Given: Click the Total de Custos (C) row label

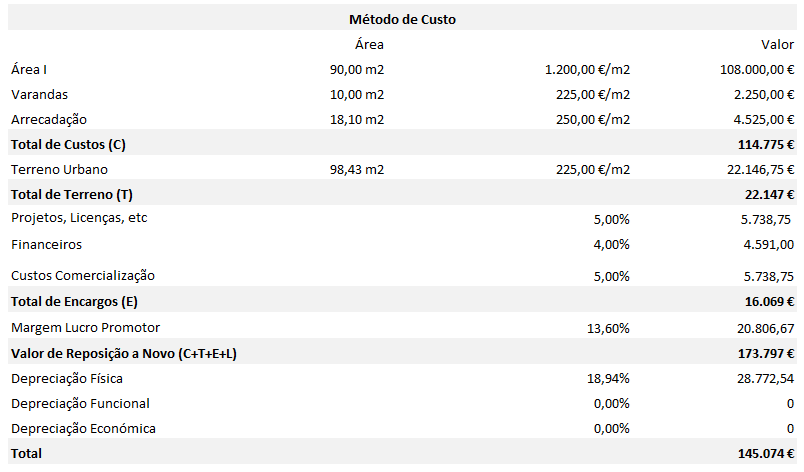Looking at the screenshot, I should tap(68, 145).
